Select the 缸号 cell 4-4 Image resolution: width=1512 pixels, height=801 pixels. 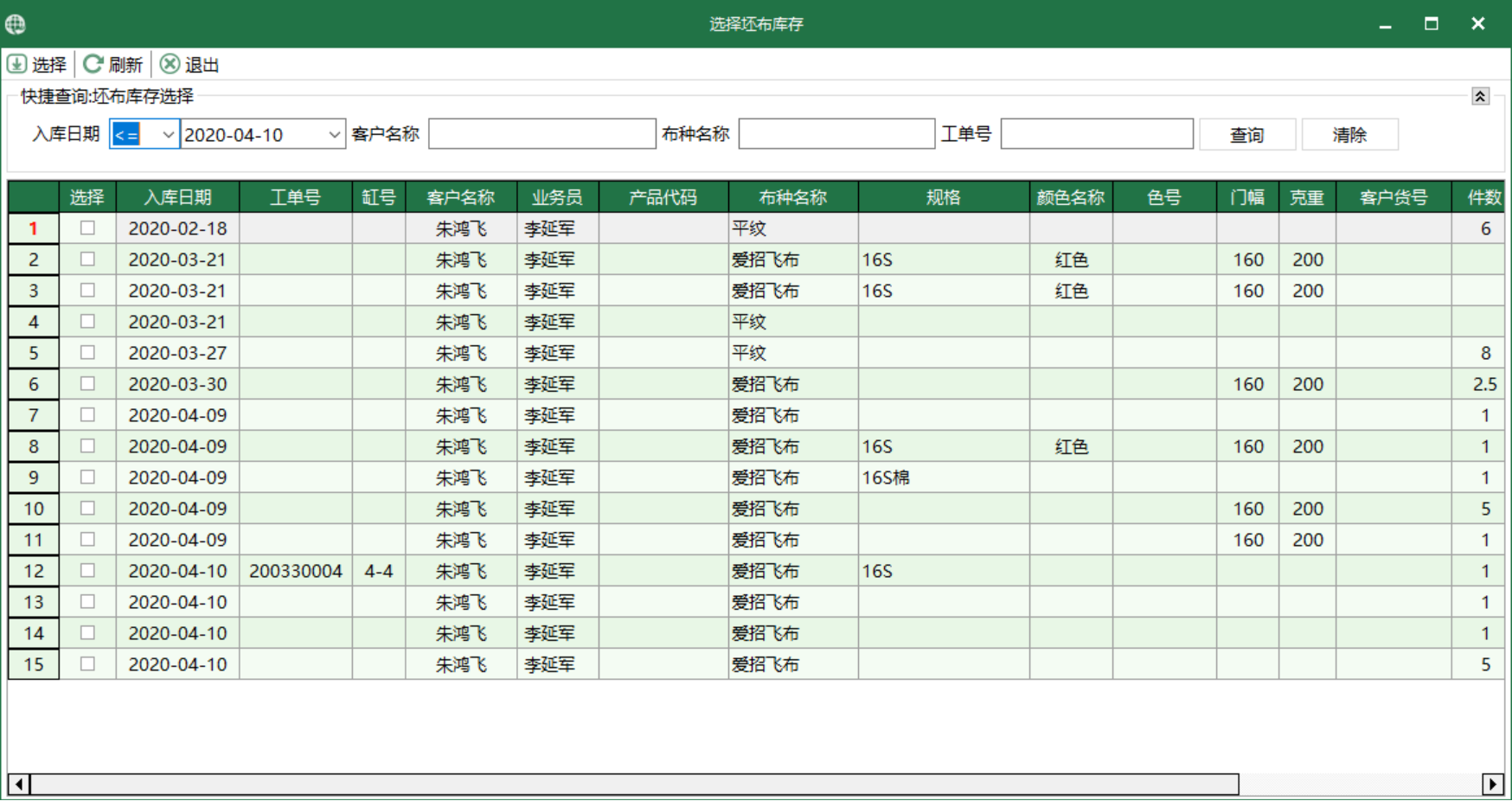[x=378, y=571]
